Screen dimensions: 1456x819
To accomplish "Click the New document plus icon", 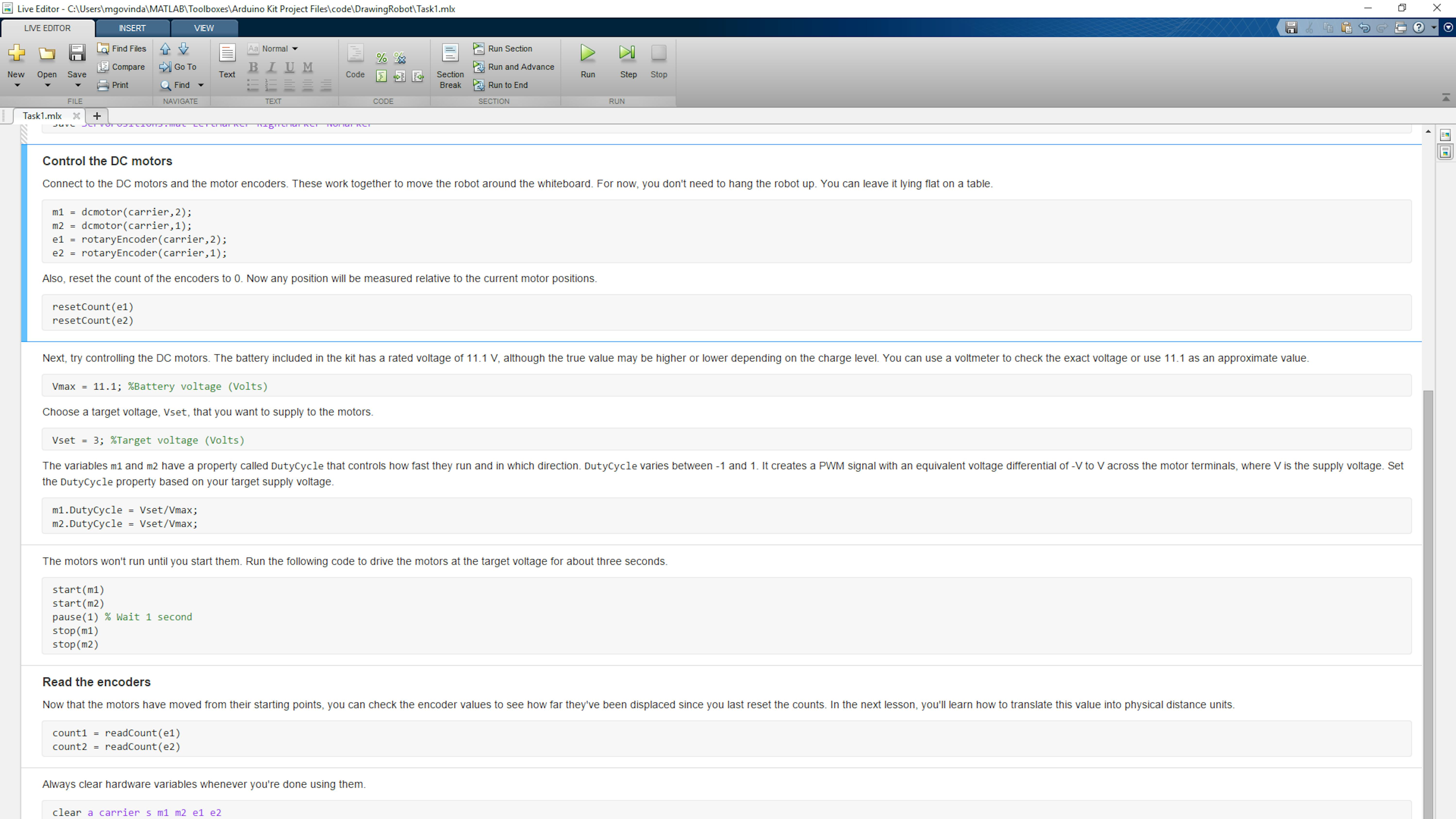I will (17, 53).
